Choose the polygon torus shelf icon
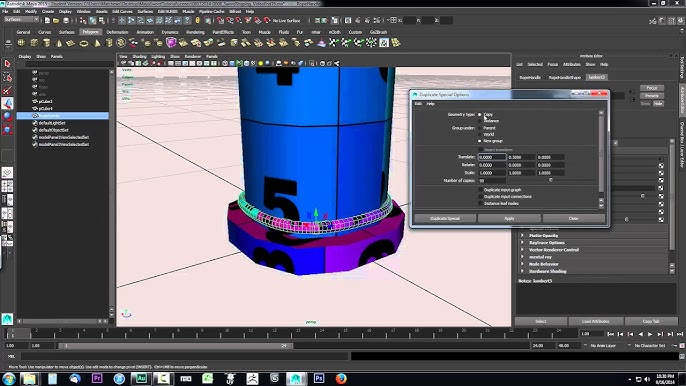686x386 pixels. coord(84,43)
